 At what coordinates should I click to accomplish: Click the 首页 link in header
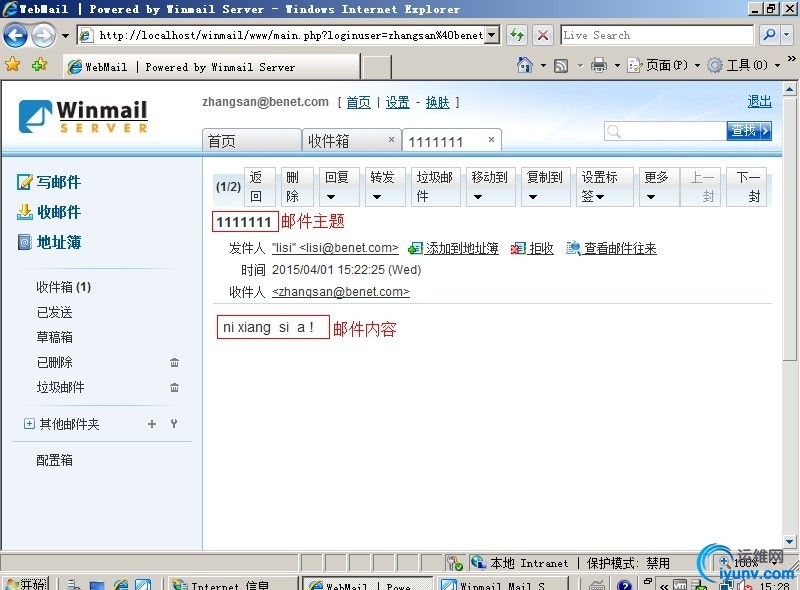358,103
